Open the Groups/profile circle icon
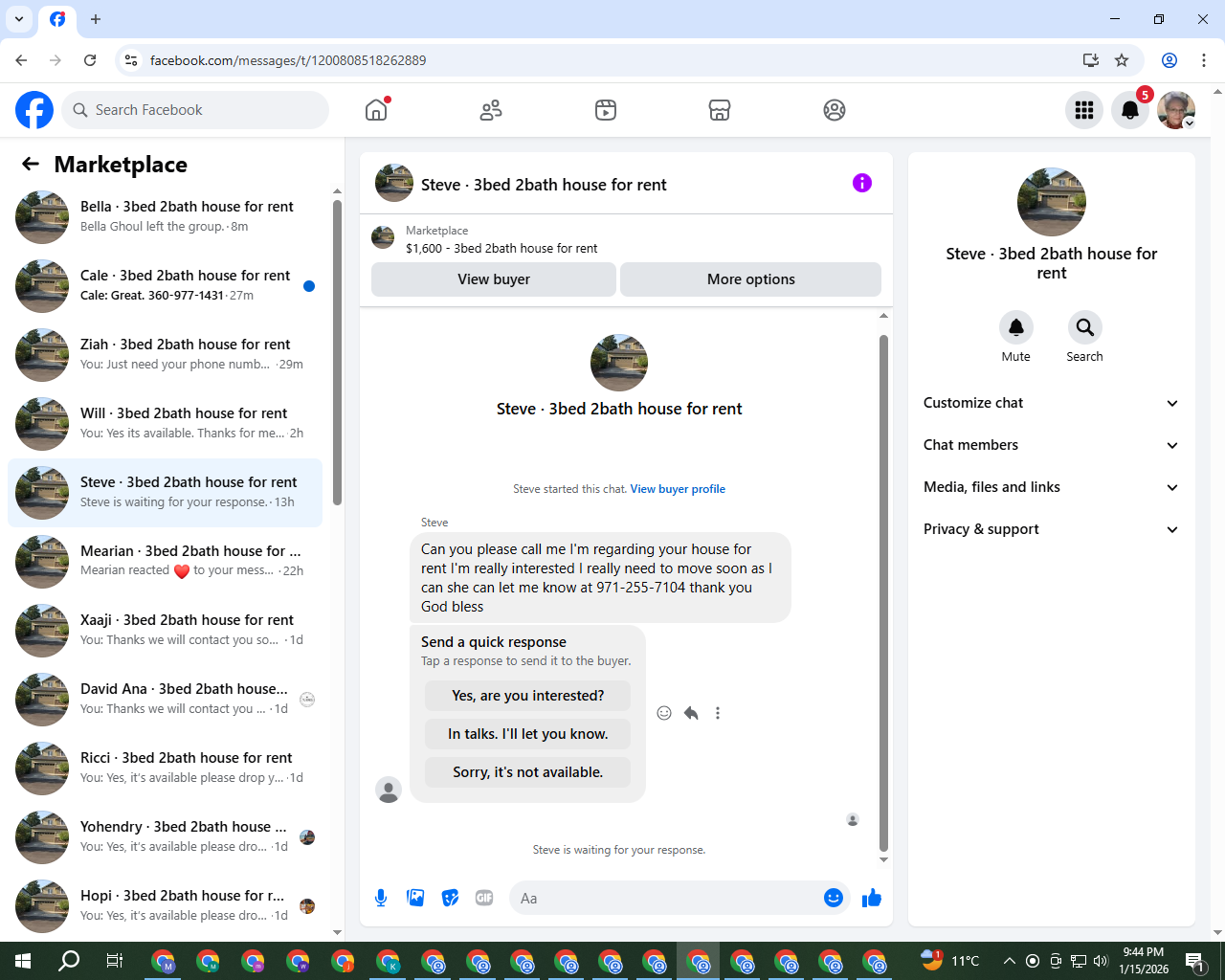 835,110
